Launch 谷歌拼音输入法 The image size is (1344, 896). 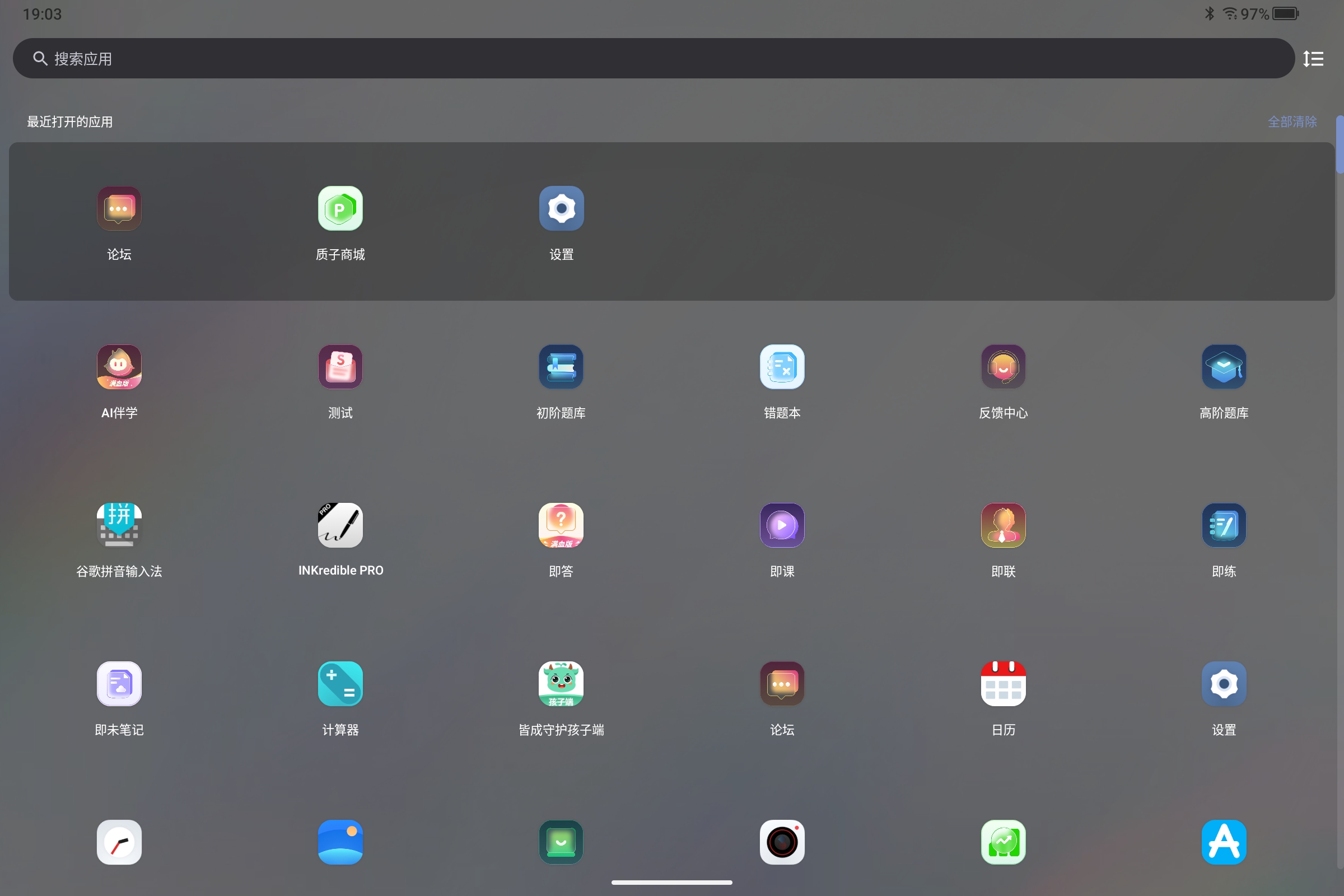pyautogui.click(x=119, y=525)
